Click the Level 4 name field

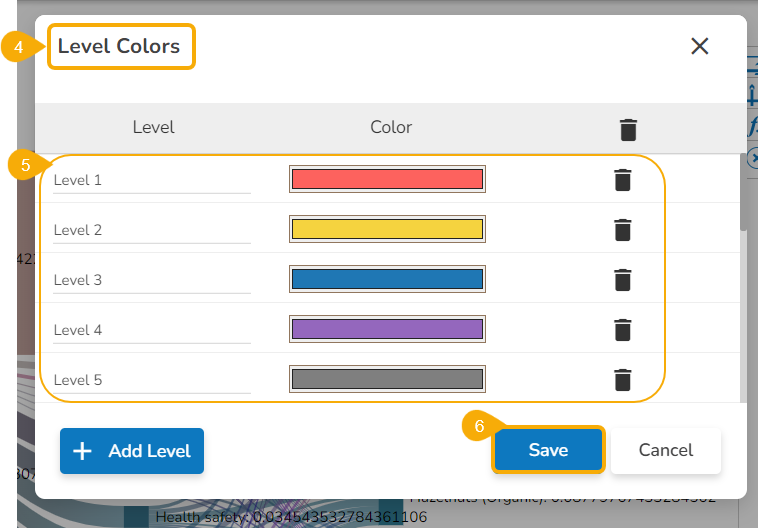click(151, 331)
